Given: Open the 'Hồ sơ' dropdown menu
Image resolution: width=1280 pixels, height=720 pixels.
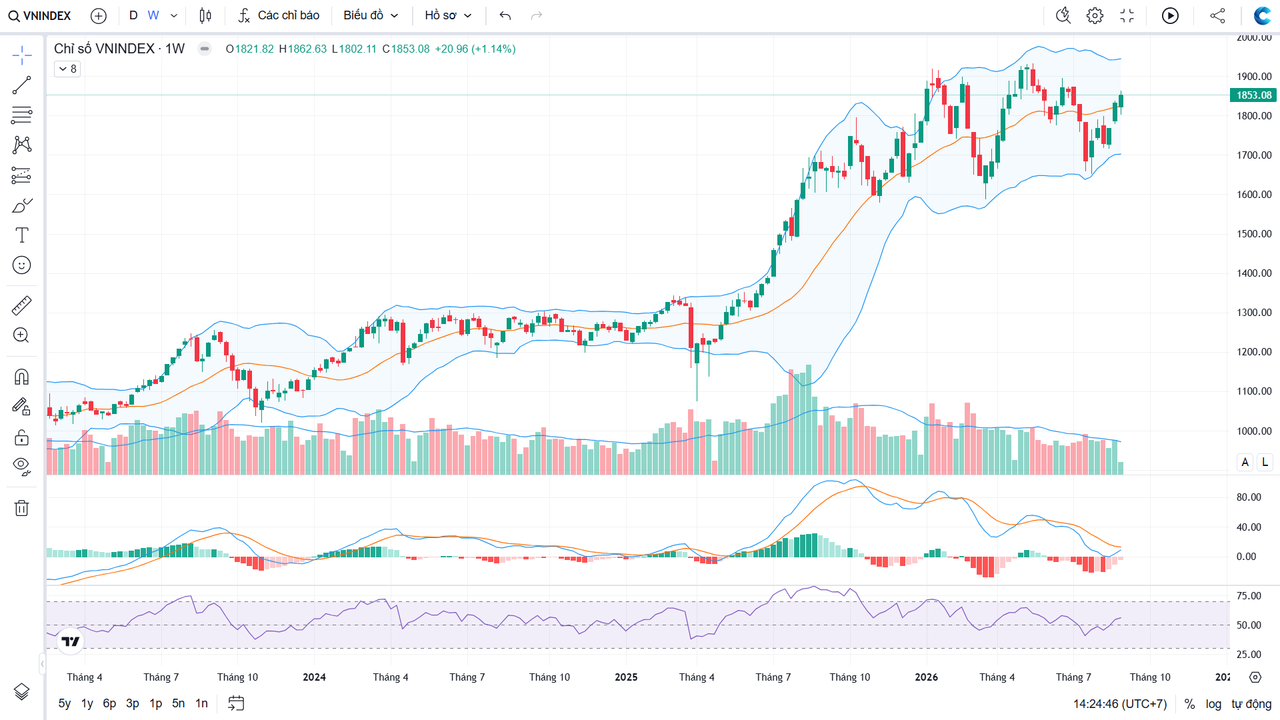Looking at the screenshot, I should click(x=448, y=16).
